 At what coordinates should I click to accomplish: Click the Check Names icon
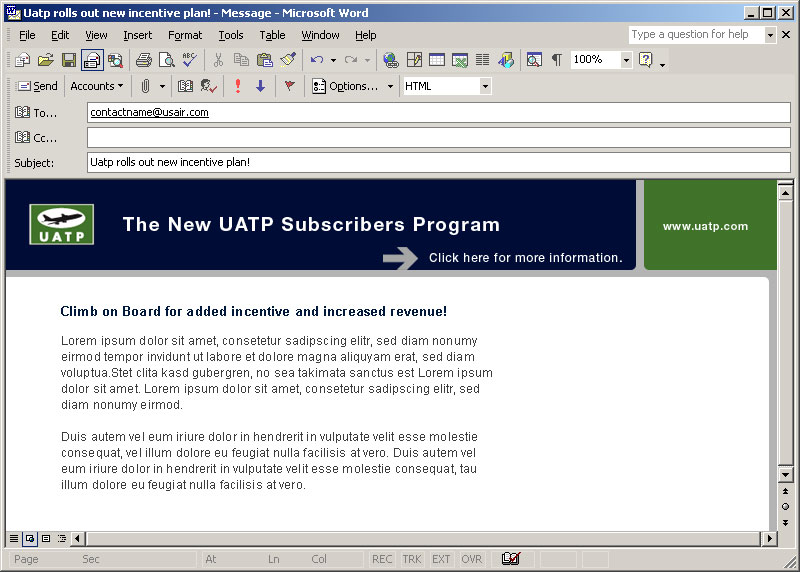[x=208, y=86]
